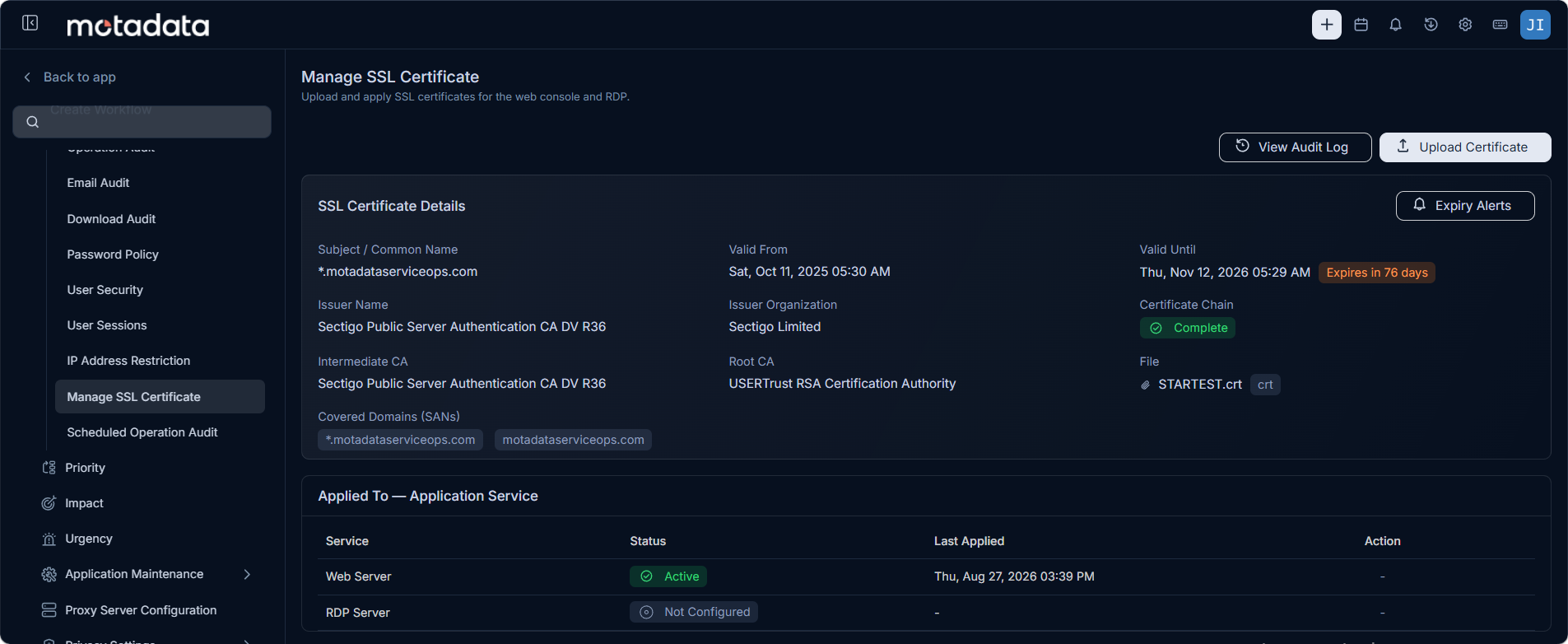
Task: Click the Priority icon in the sidebar
Action: pyautogui.click(x=49, y=468)
